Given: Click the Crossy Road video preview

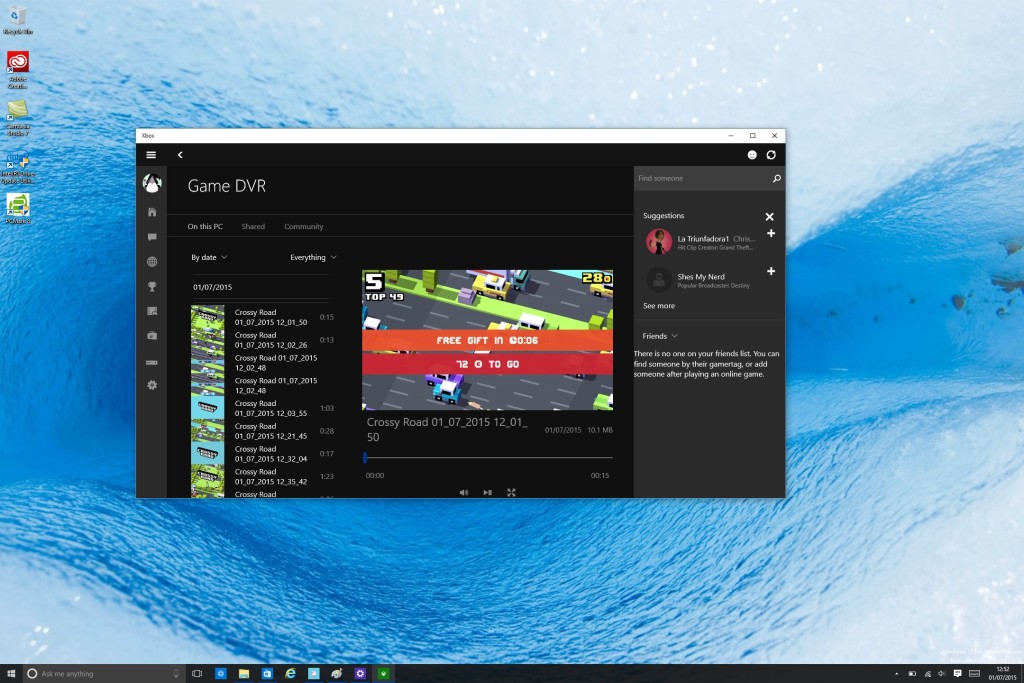Looking at the screenshot, I should (x=487, y=340).
